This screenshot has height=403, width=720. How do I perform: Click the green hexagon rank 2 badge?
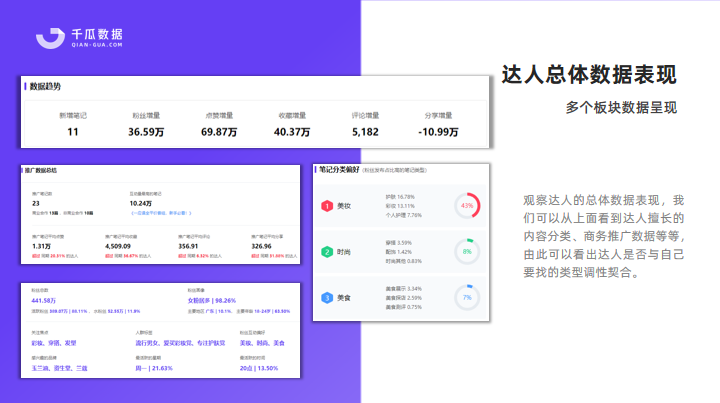point(326,252)
